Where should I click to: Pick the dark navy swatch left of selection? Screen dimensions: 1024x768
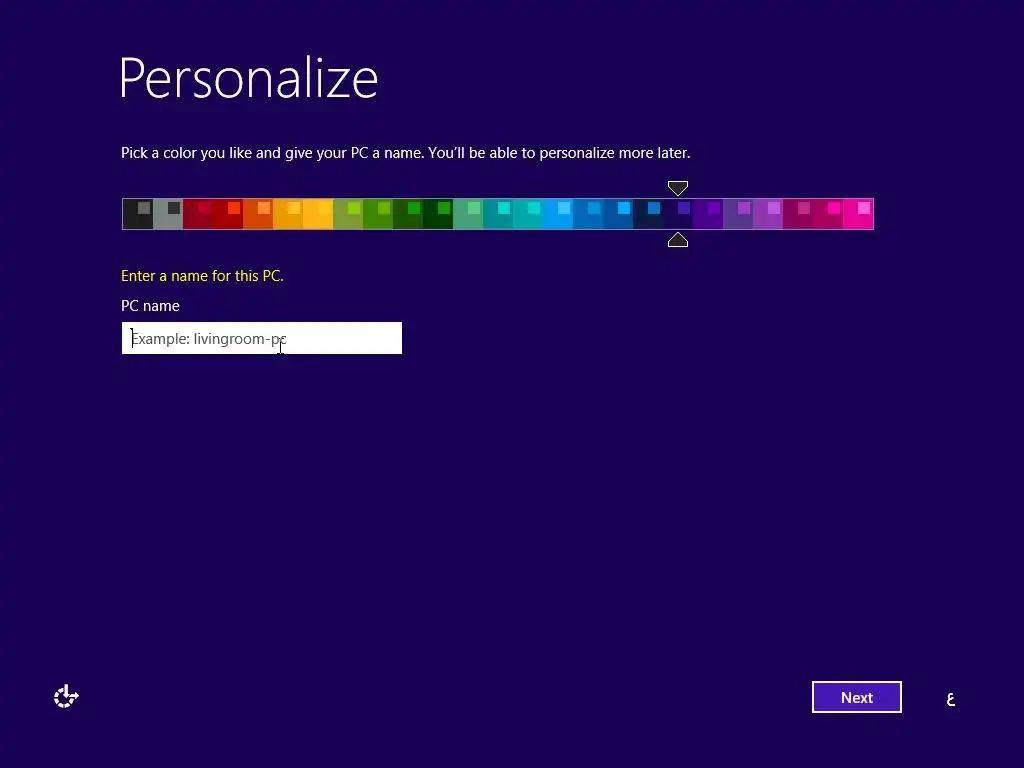click(648, 214)
